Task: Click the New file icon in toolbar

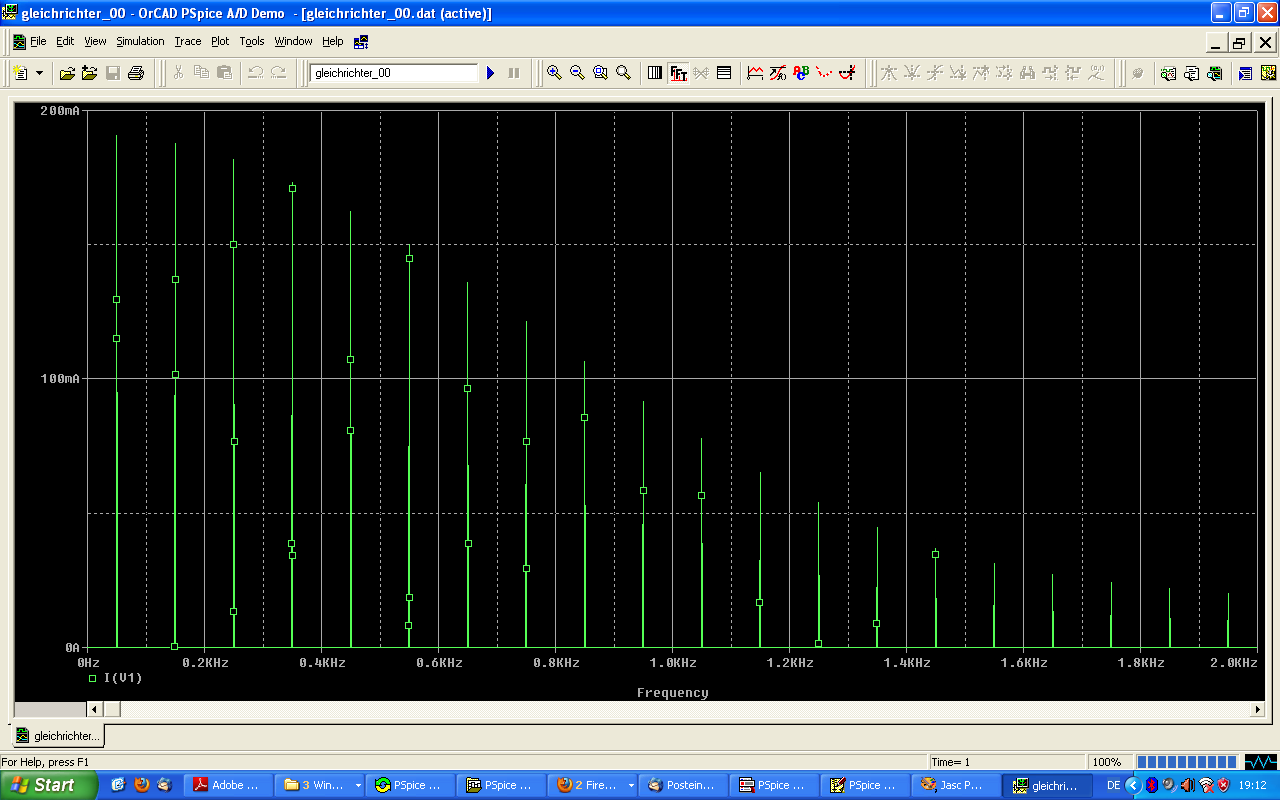Action: (21, 73)
